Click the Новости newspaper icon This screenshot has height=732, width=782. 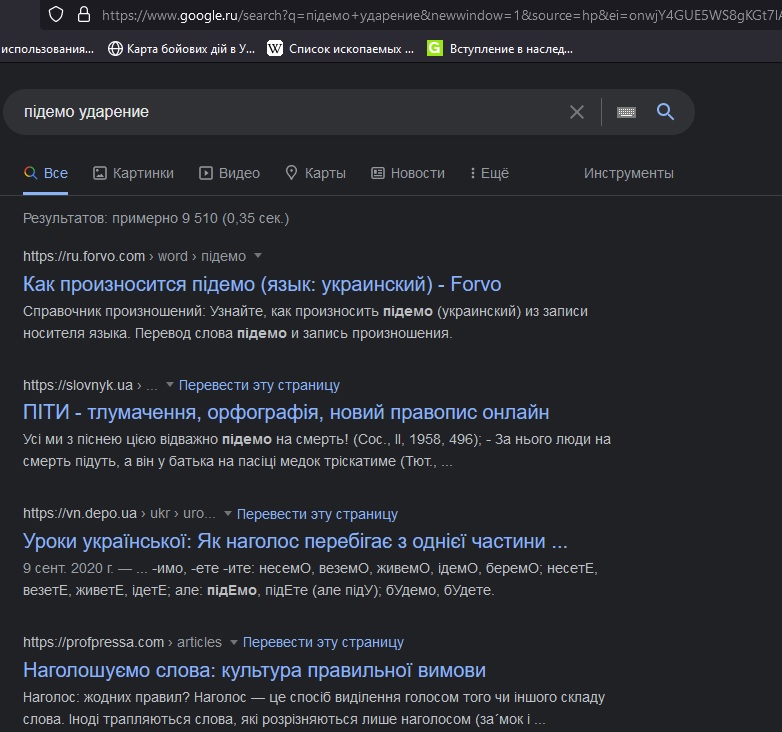point(378,173)
